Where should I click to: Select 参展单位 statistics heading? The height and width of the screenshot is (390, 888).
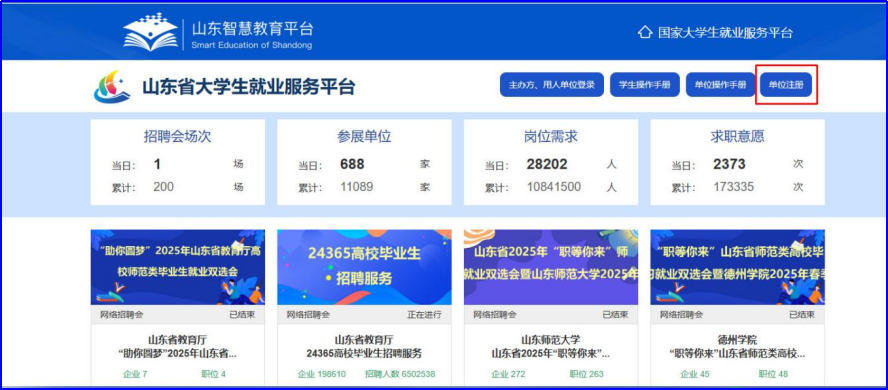[x=364, y=136]
